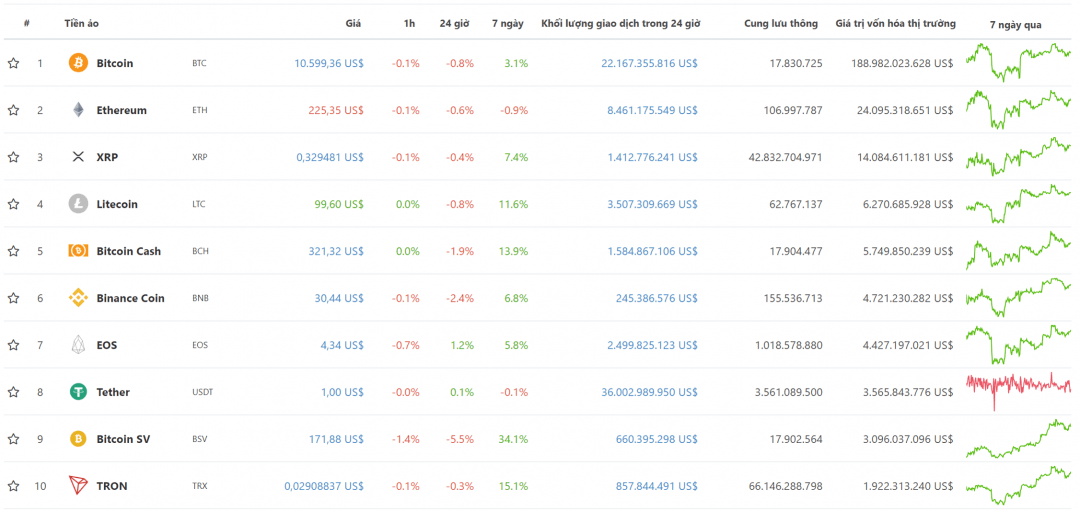Open Bitcoin 7-day sparkline chart

(1018, 62)
